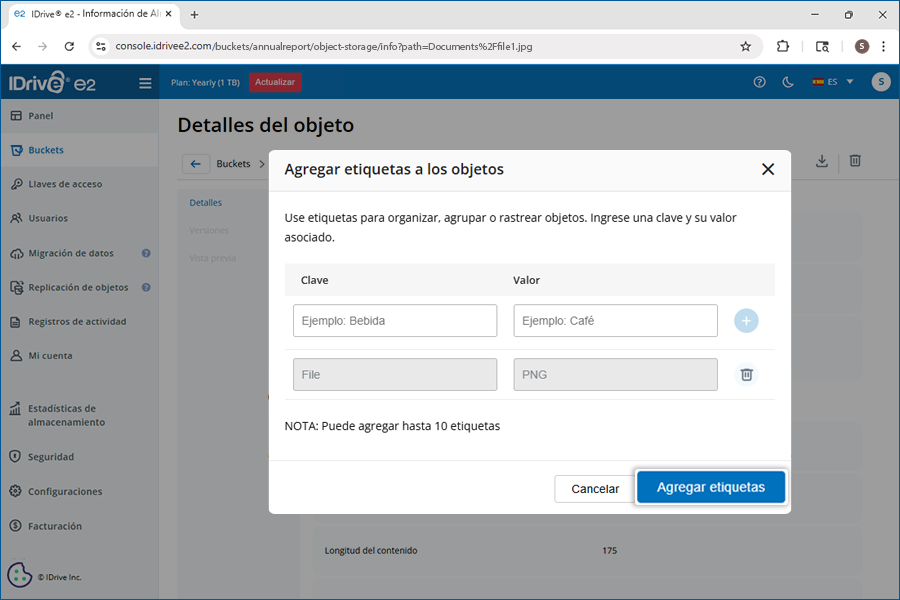This screenshot has height=600, width=900.
Task: Go to Registros de actividad in the sidebar
Action: click(77, 322)
